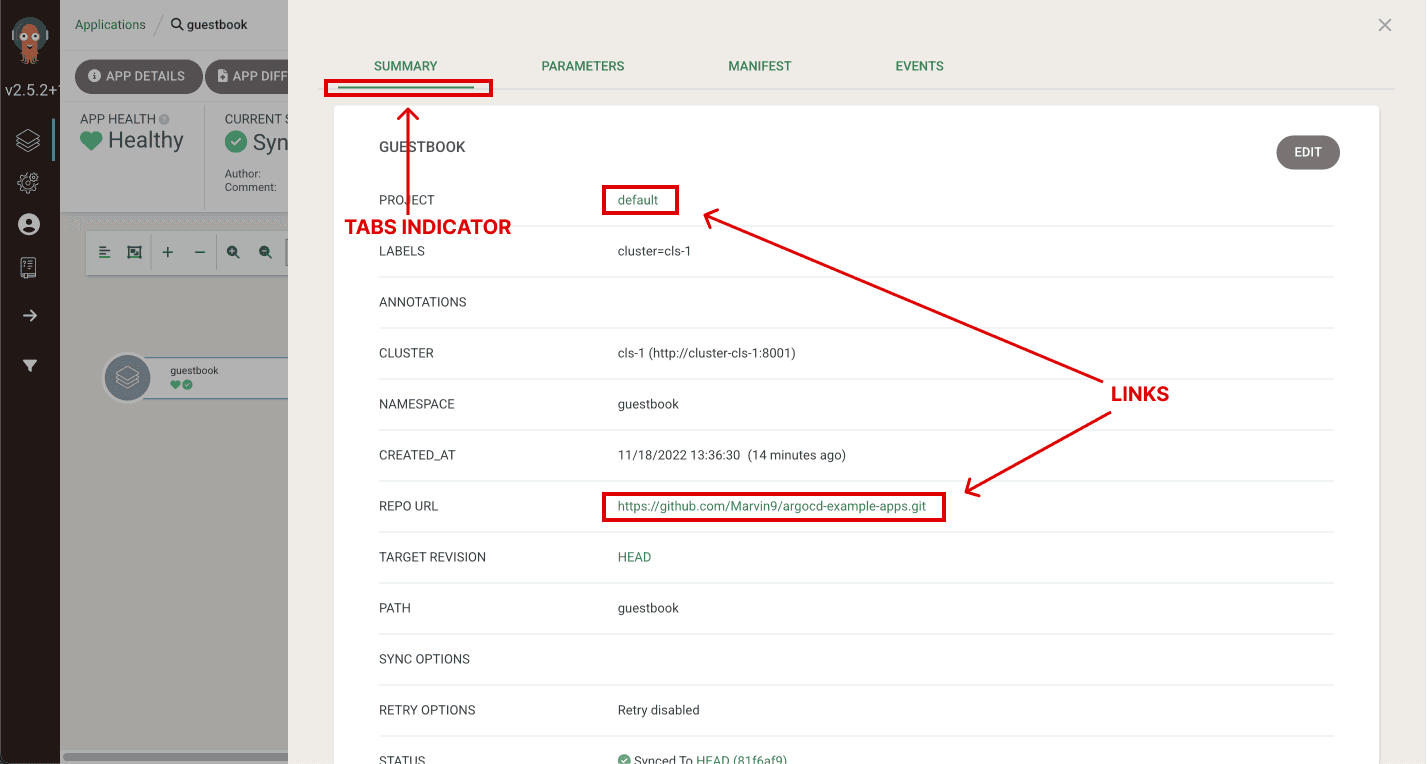Screen dimensions: 1427x764
Task: Switch to the MANIFEST tab
Action: [x=760, y=66]
